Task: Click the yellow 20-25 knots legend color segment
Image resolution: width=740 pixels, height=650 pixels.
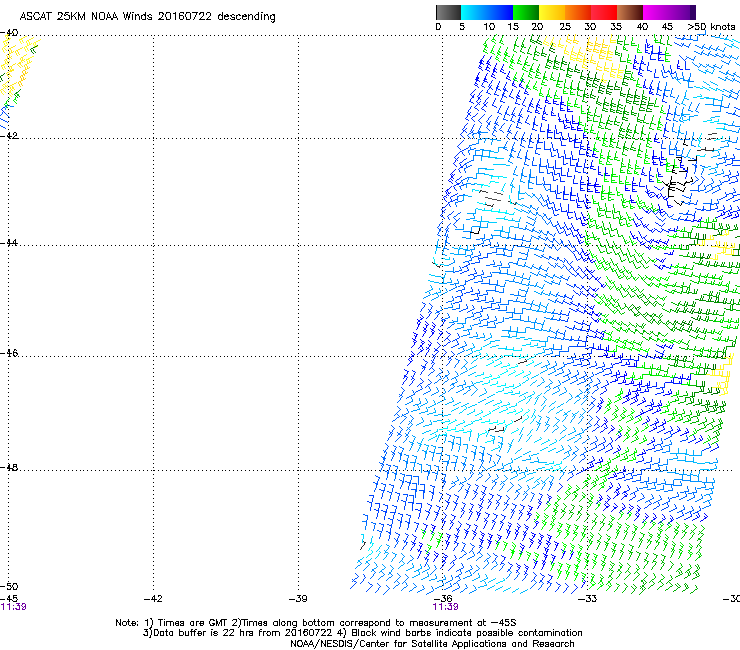Action: (x=552, y=12)
